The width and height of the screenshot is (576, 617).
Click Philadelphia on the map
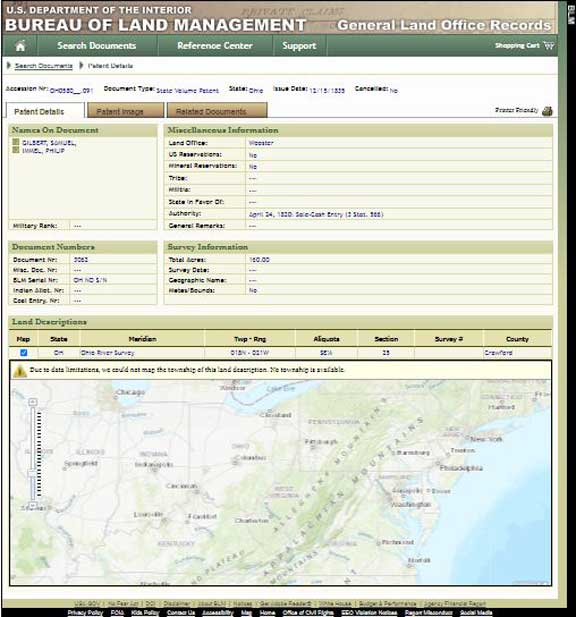point(461,468)
